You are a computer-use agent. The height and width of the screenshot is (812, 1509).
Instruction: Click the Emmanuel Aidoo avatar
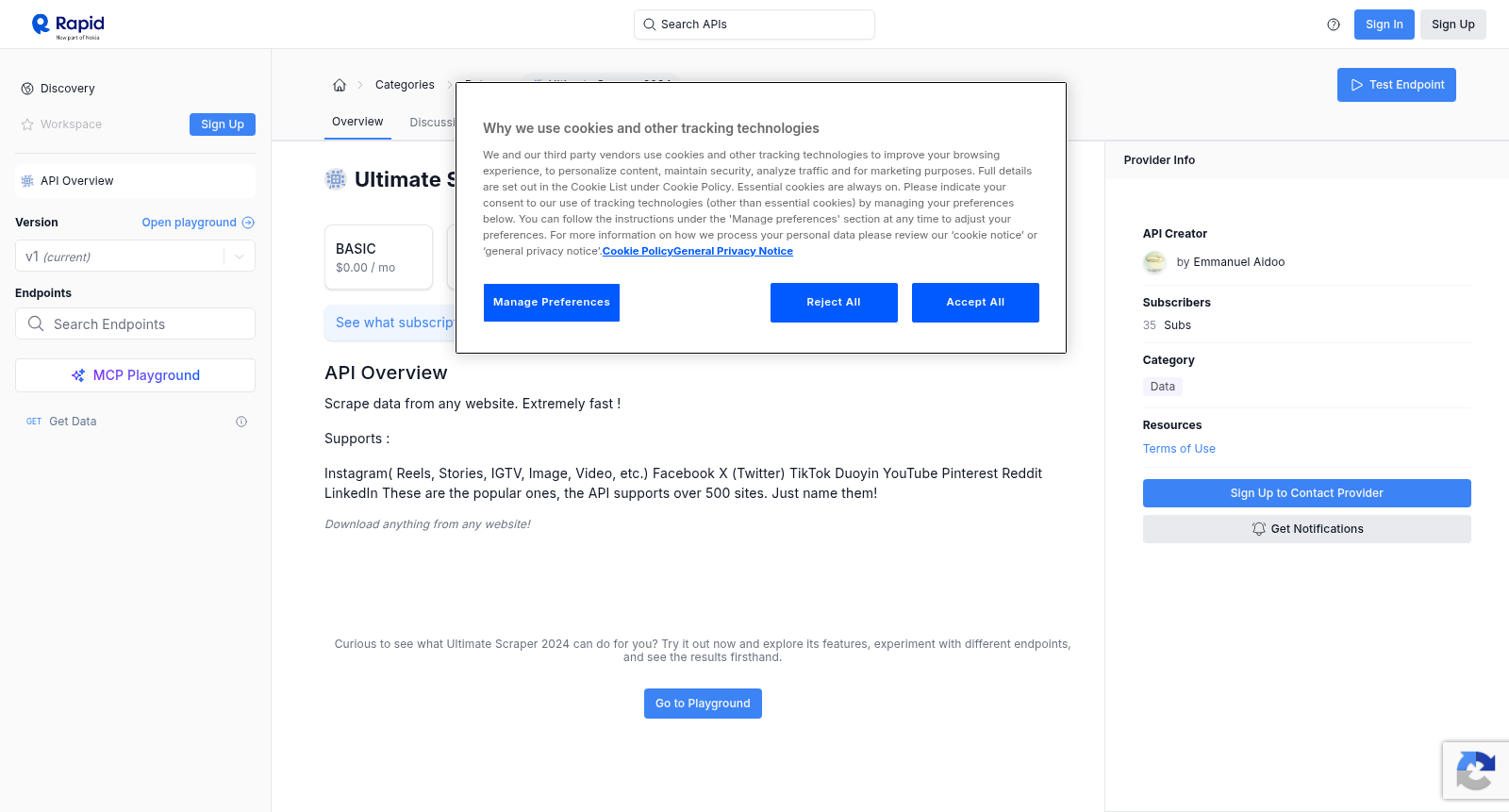[1154, 262]
